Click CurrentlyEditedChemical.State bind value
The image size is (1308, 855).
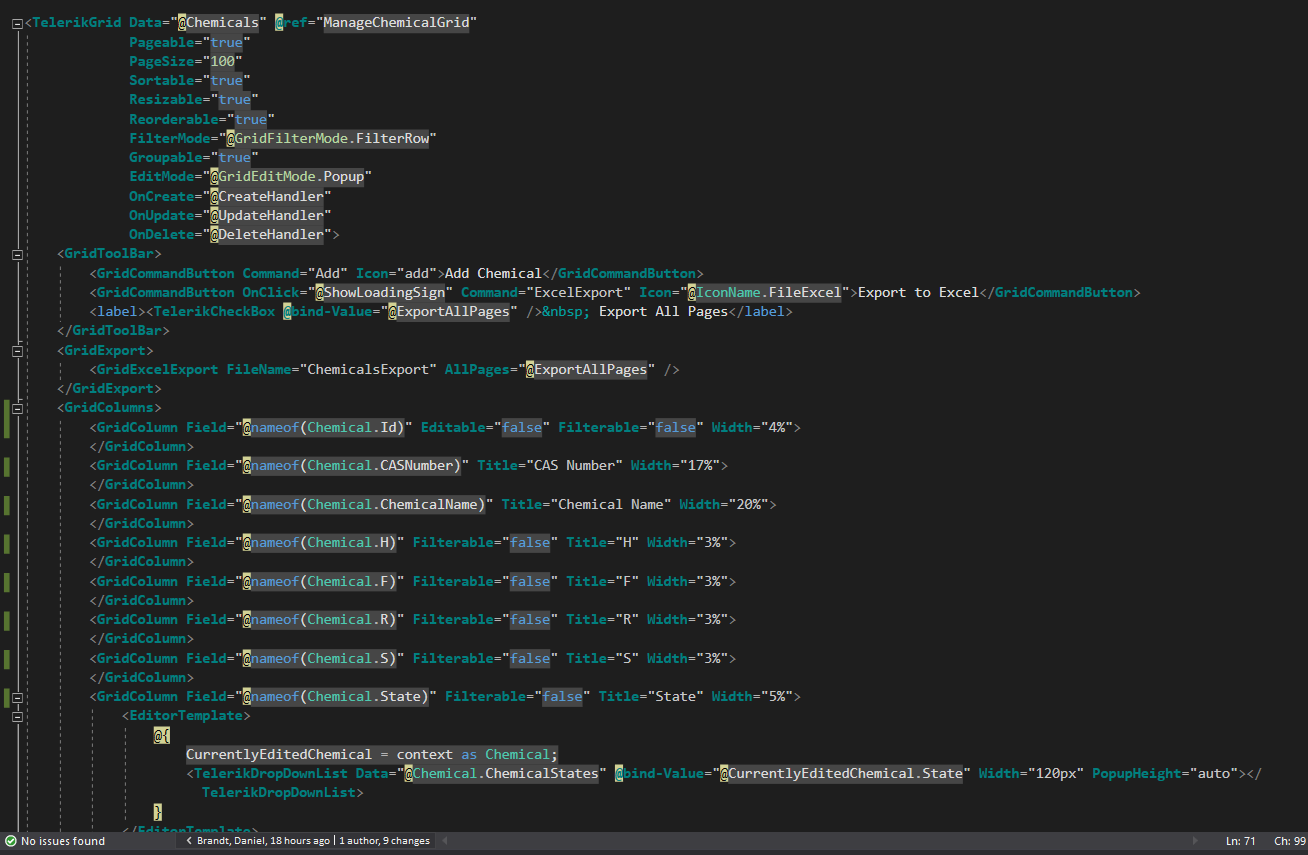click(841, 774)
